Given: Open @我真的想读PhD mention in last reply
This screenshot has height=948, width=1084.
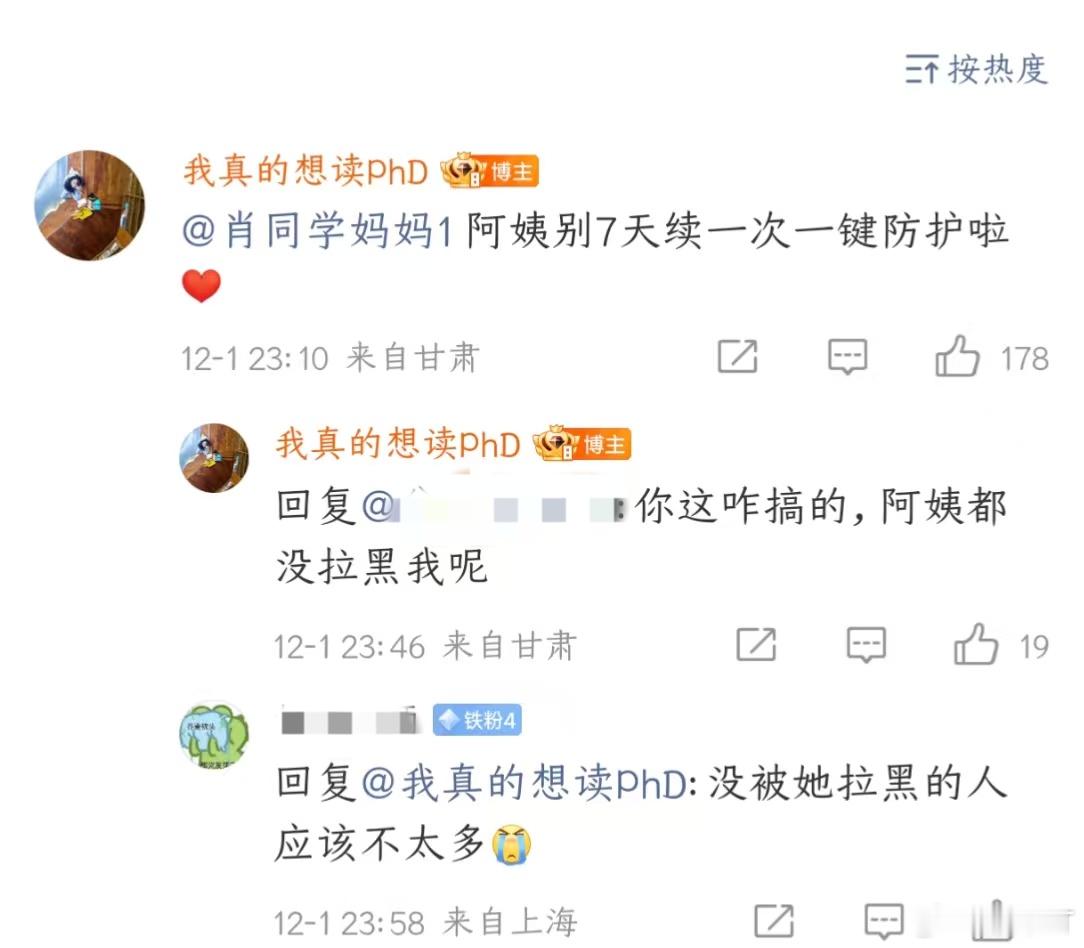Looking at the screenshot, I should click(525, 783).
